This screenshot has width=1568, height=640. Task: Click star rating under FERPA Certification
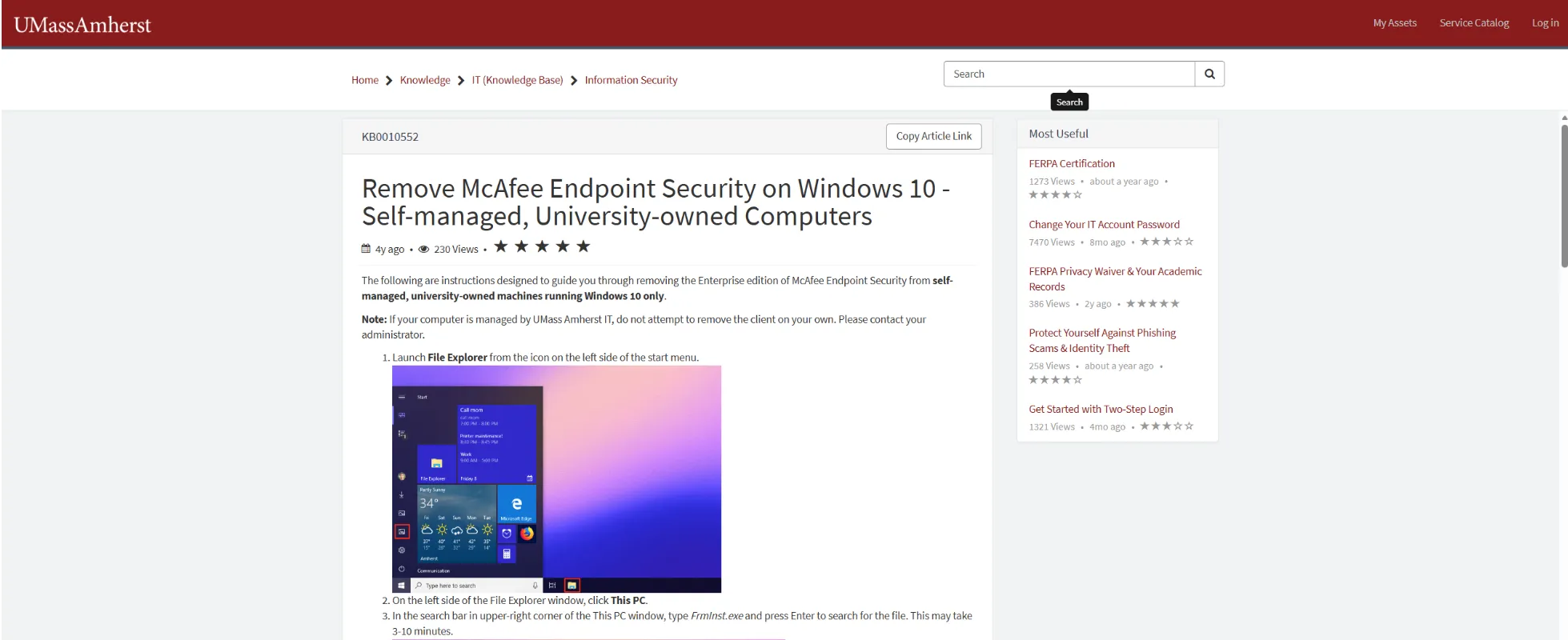coord(1055,194)
